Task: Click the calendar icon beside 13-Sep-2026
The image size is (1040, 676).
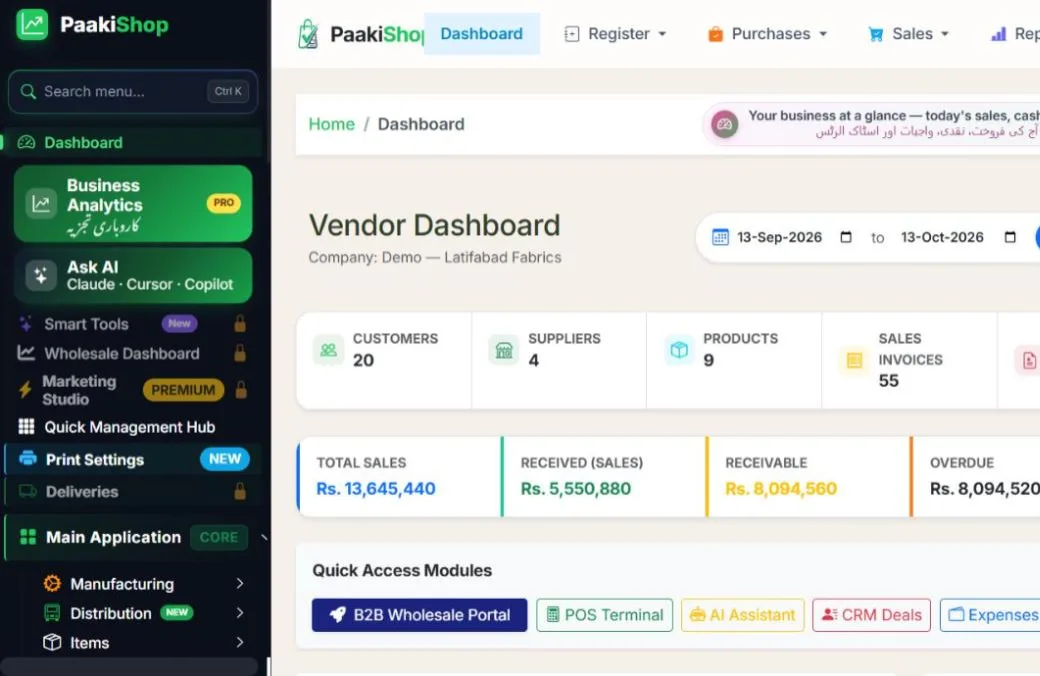Action: pyautogui.click(x=720, y=237)
